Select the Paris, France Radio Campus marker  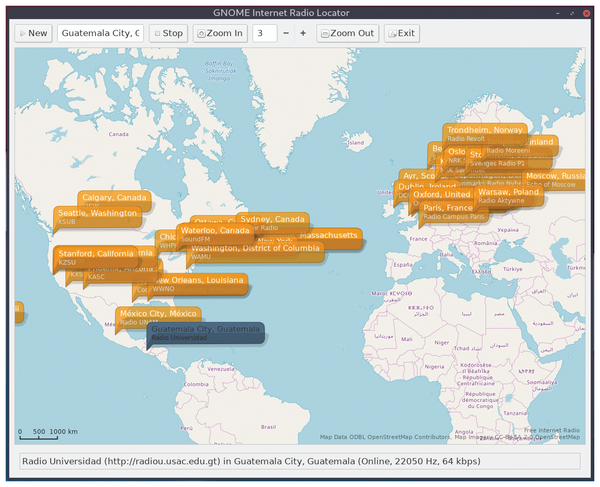tap(453, 212)
